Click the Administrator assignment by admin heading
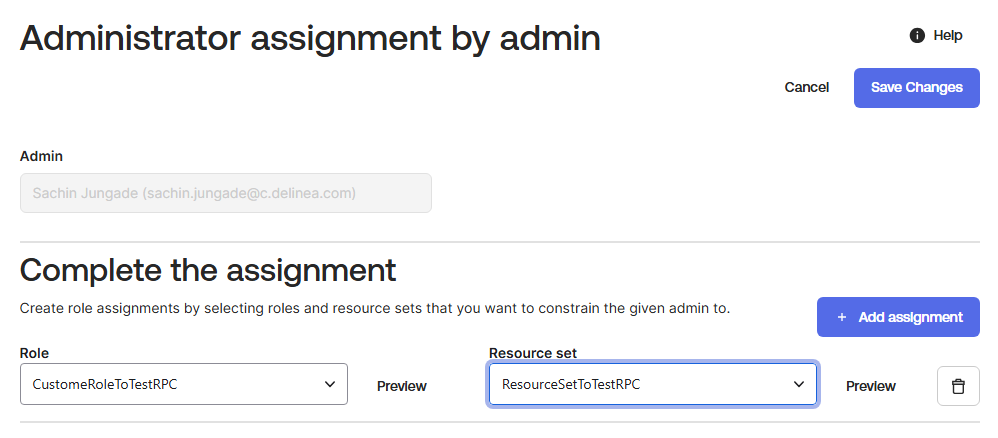998x438 pixels. pos(310,38)
